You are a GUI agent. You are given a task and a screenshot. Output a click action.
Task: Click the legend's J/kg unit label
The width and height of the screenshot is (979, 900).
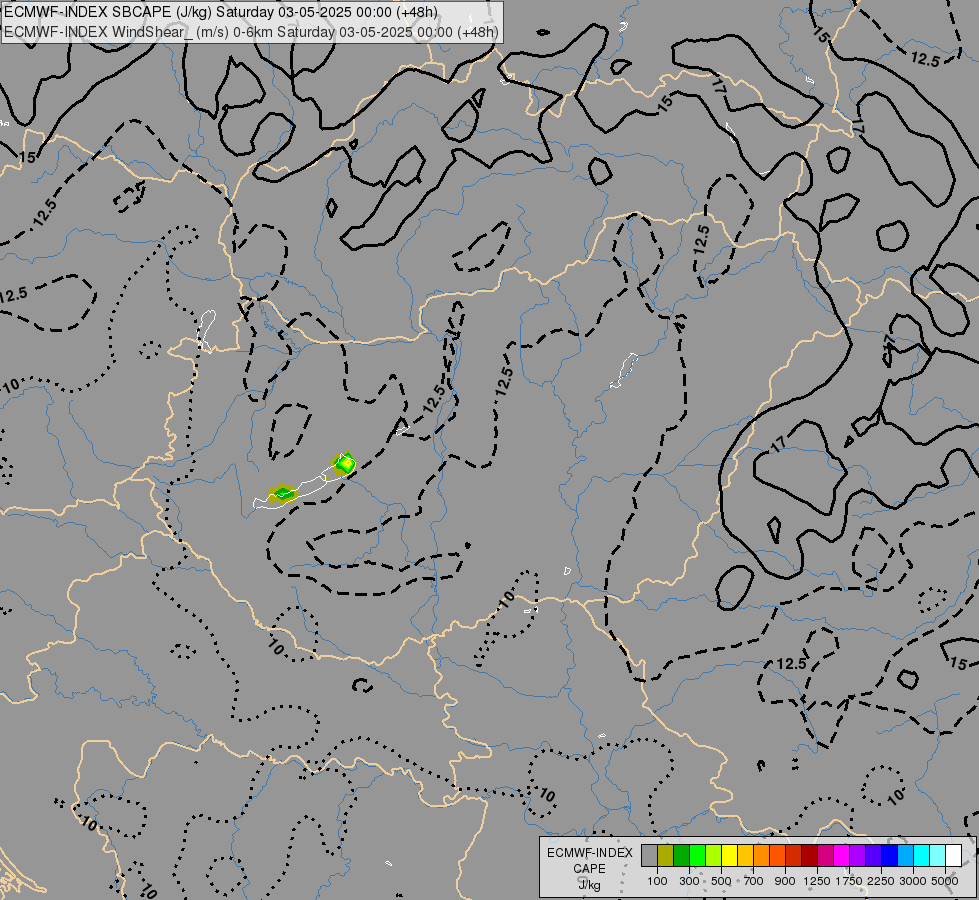pyautogui.click(x=589, y=885)
